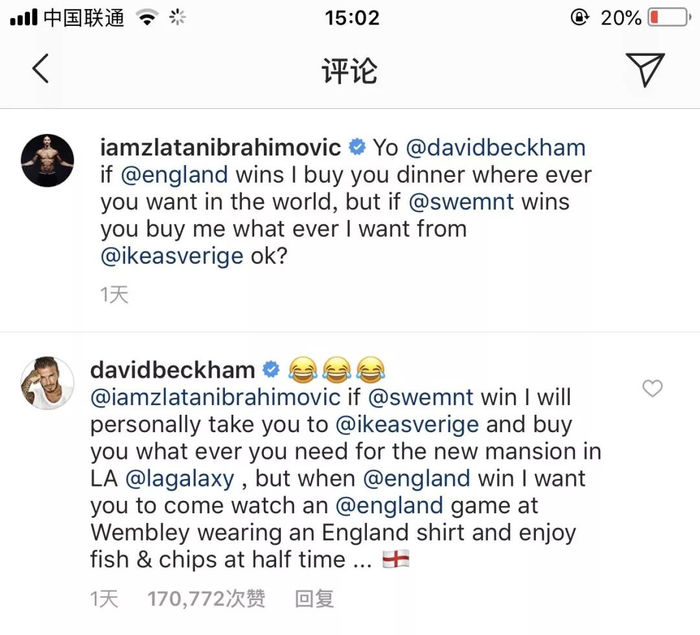Tap the England flag emoji

(397, 560)
